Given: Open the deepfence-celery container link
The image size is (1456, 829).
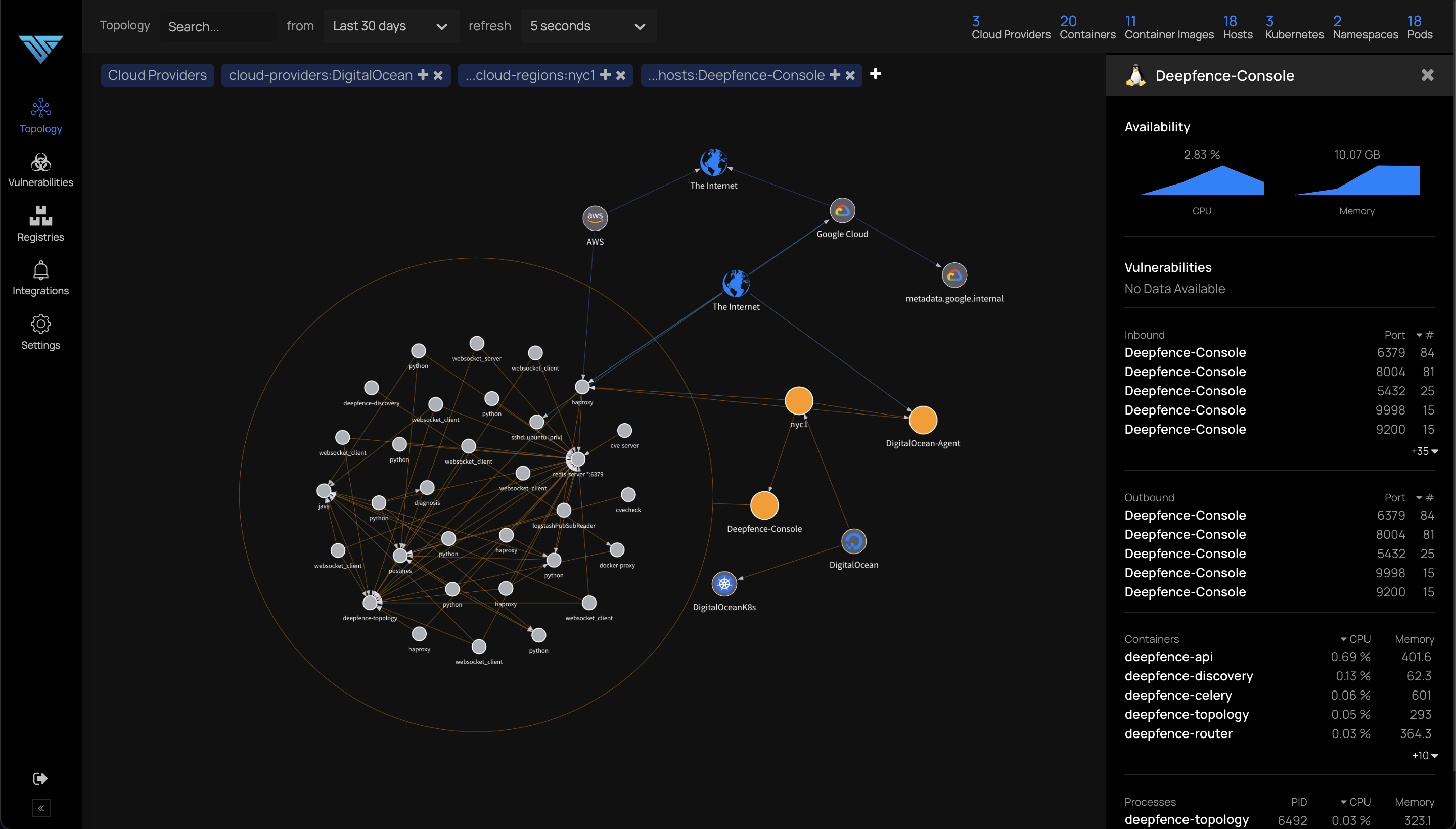Looking at the screenshot, I should point(1177,695).
